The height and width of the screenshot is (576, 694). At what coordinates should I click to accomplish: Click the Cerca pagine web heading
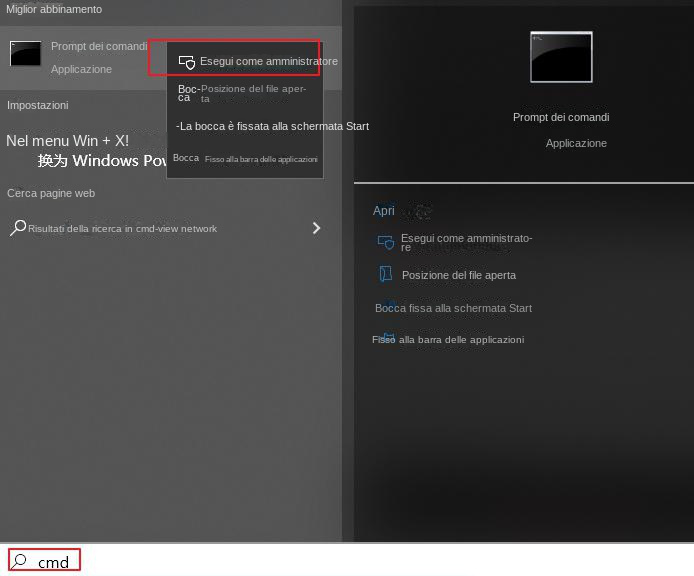51,193
